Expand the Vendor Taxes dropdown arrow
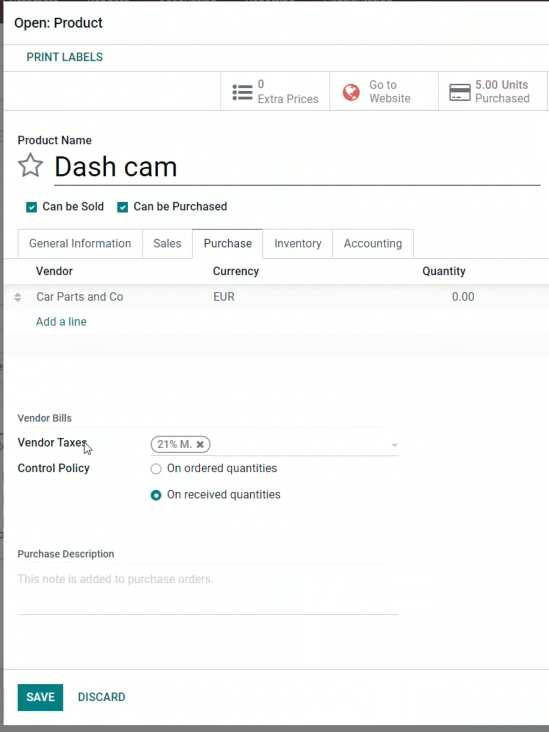Screen dimensions: 549x732 tap(394, 445)
